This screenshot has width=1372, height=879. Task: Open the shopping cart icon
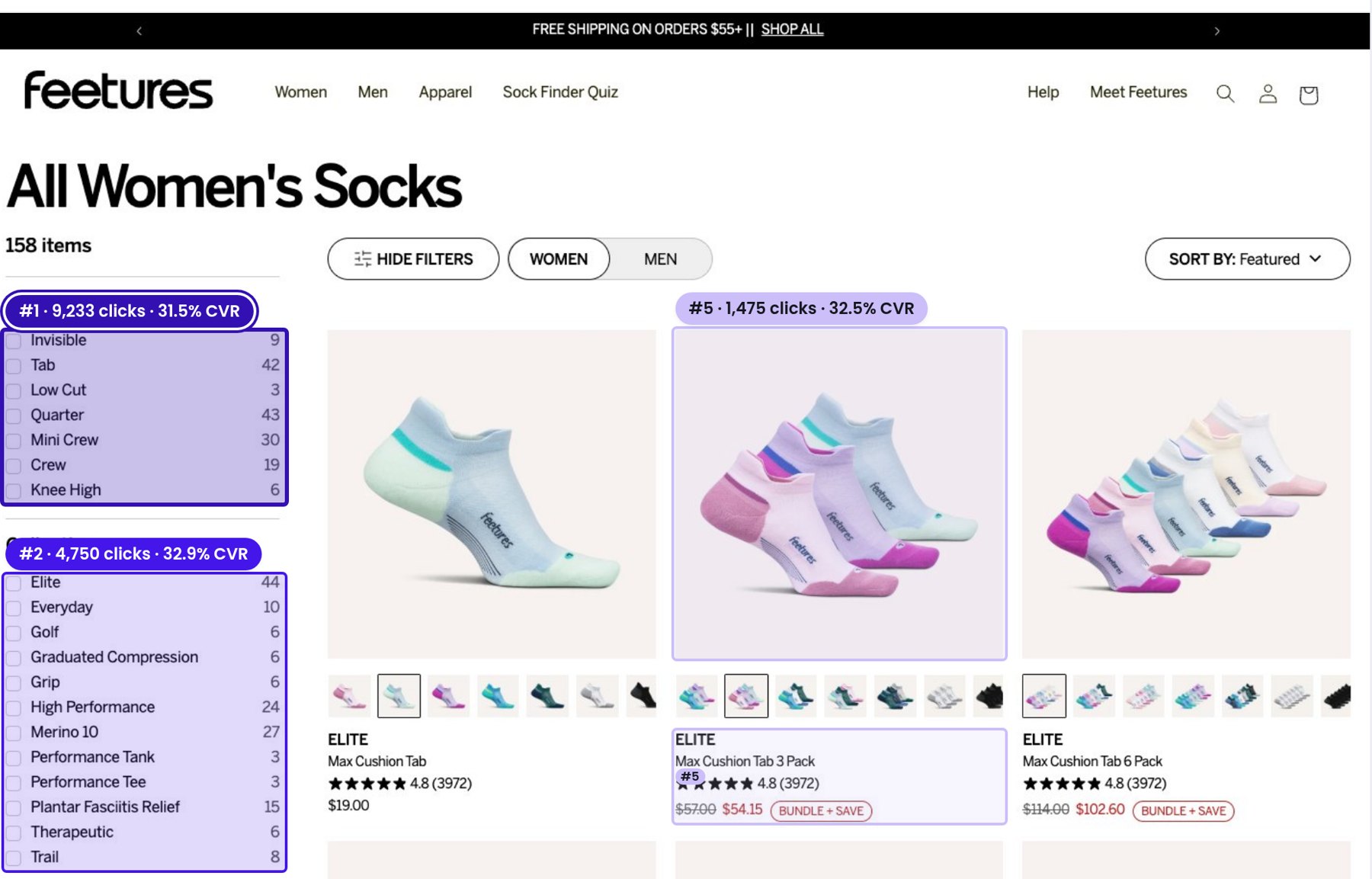tap(1309, 95)
